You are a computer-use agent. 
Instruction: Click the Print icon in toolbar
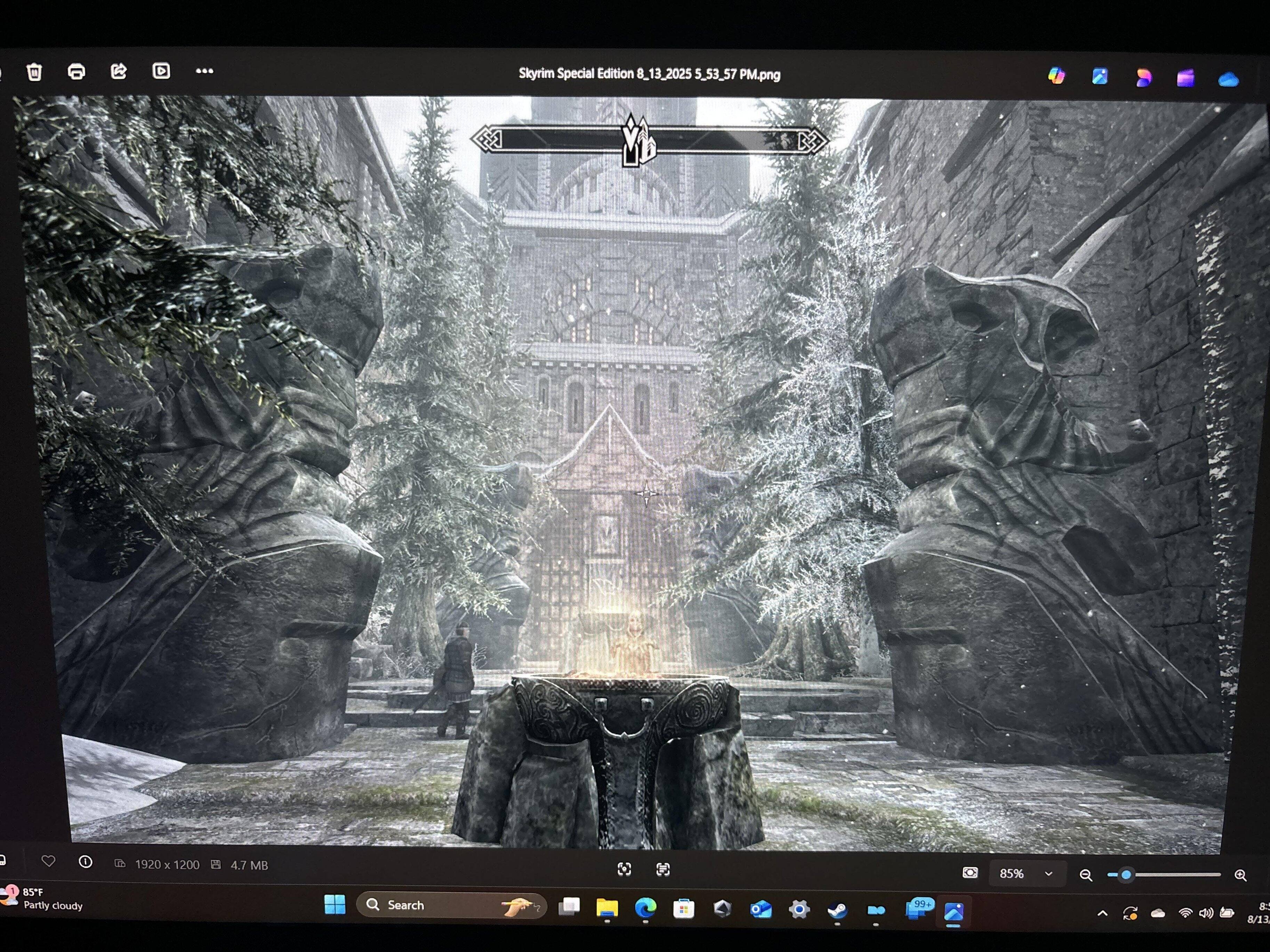coord(77,72)
